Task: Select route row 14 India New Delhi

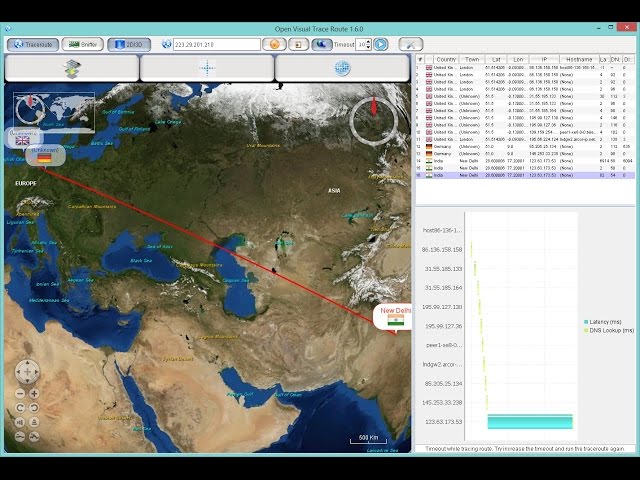Action: tap(525, 161)
